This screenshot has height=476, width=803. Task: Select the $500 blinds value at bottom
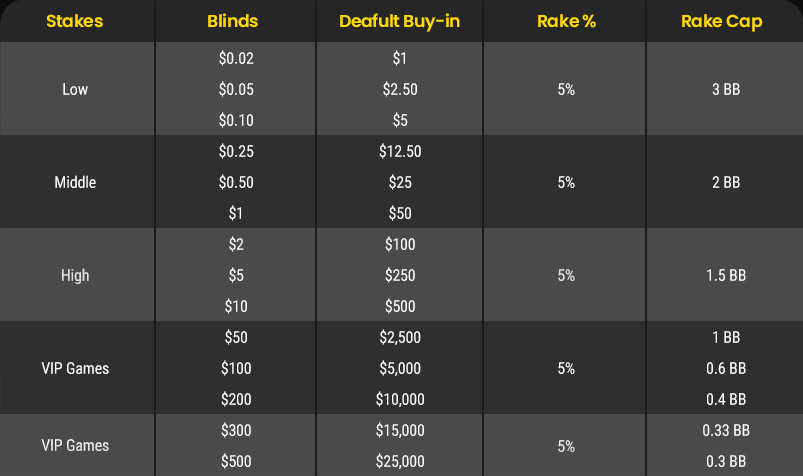pos(236,461)
